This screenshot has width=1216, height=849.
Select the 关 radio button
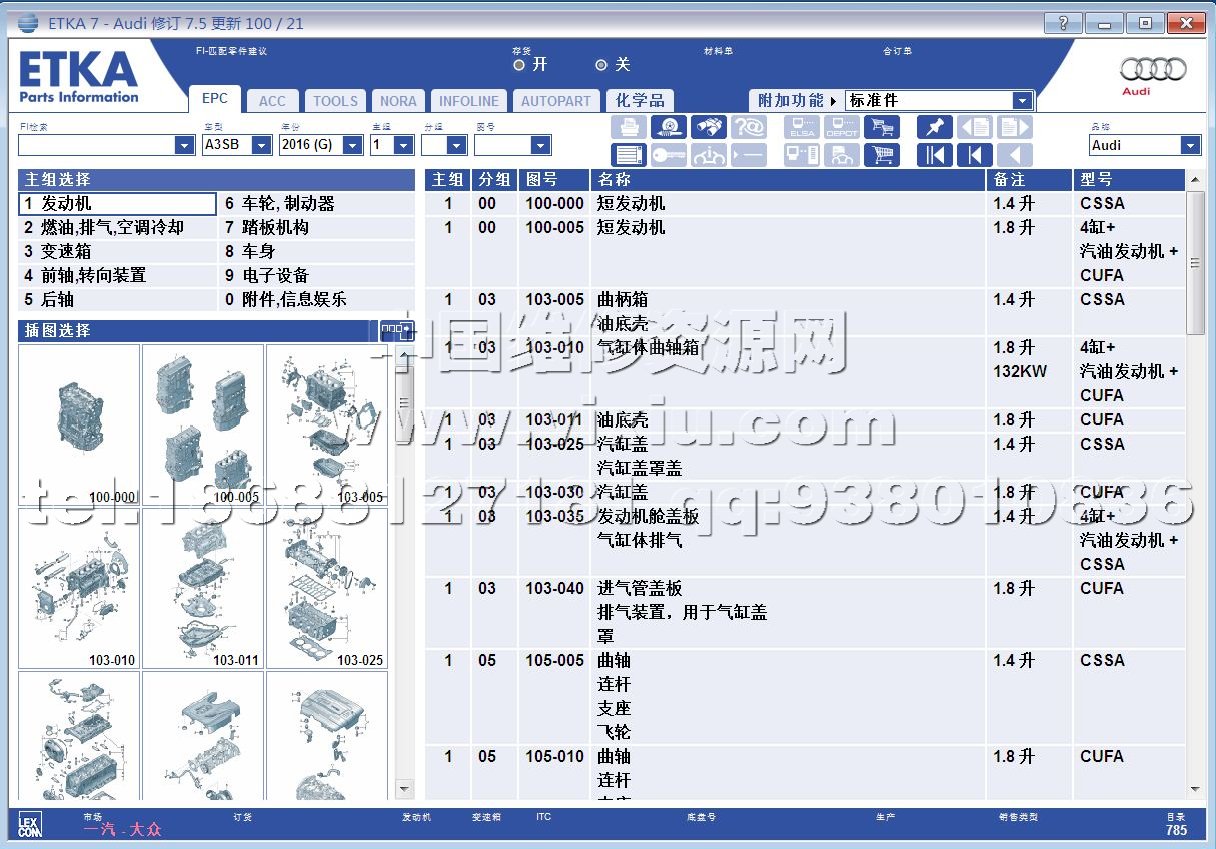(x=601, y=65)
